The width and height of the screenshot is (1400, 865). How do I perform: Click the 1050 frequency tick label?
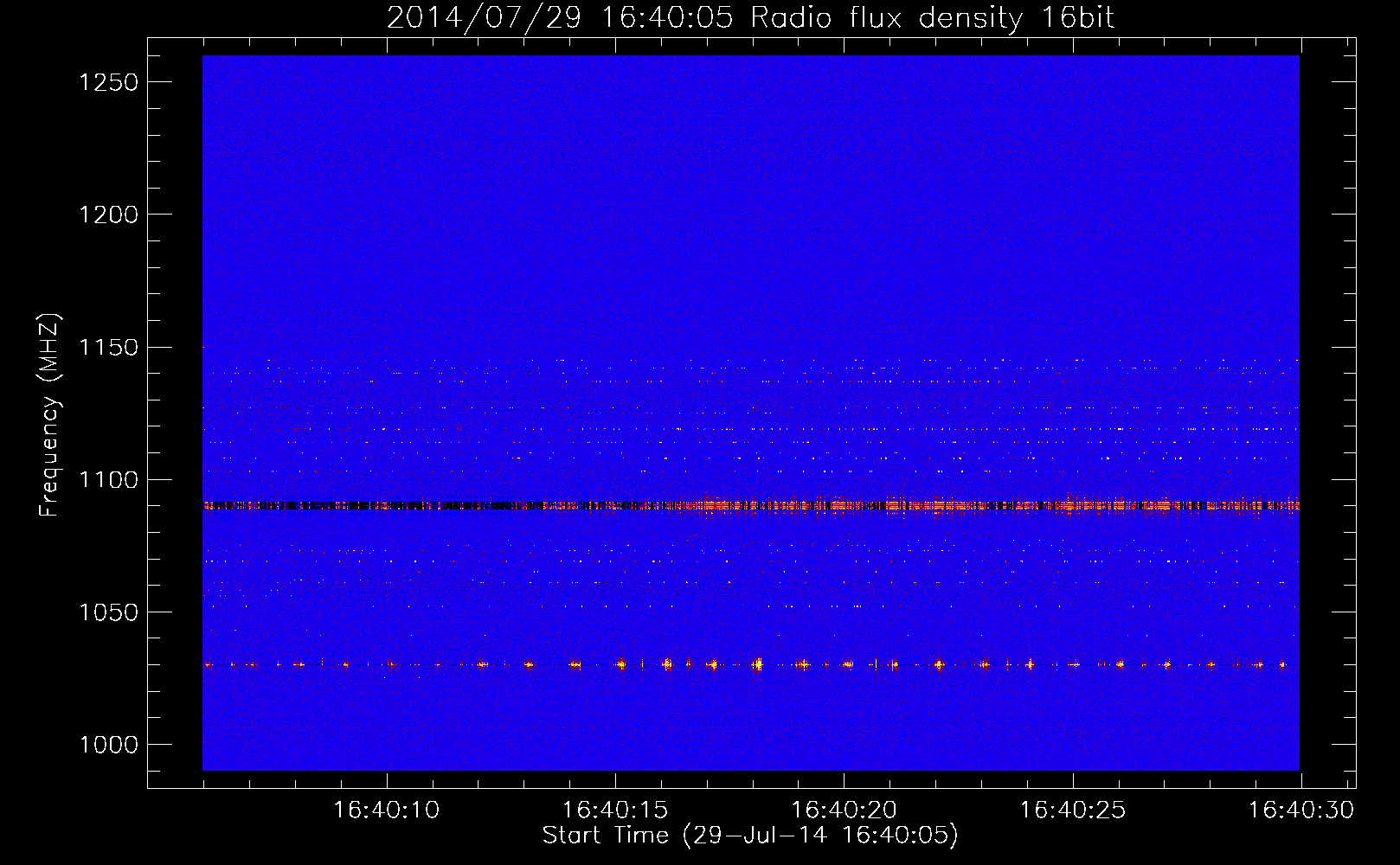108,612
